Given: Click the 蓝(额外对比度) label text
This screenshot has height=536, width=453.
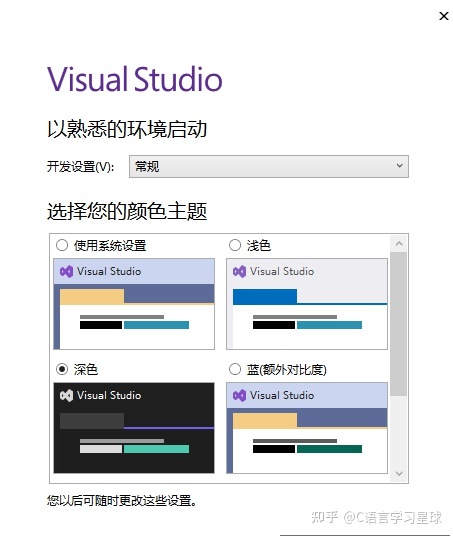Looking at the screenshot, I should (287, 370).
